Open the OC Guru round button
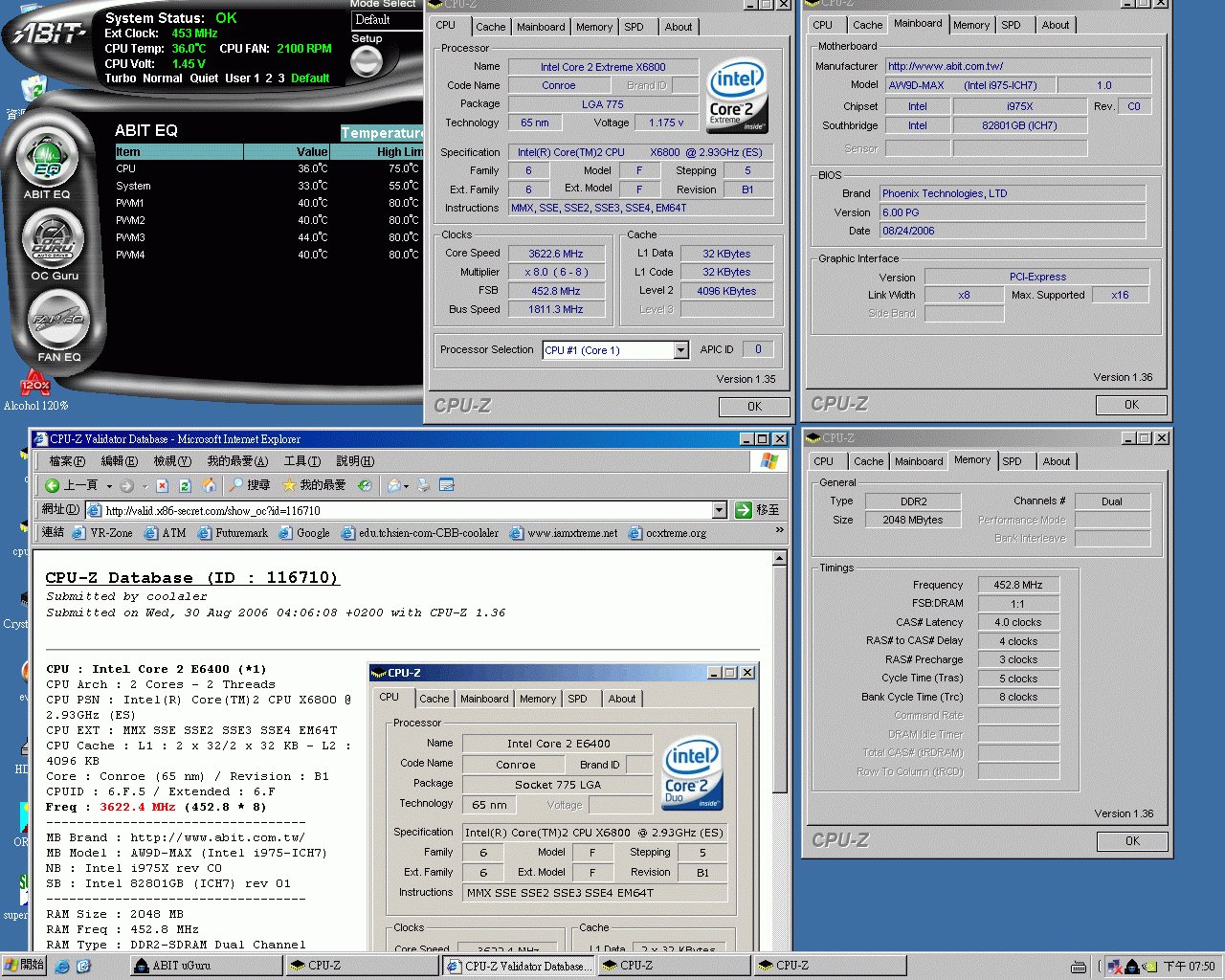This screenshot has height=980, width=1225. (x=53, y=240)
